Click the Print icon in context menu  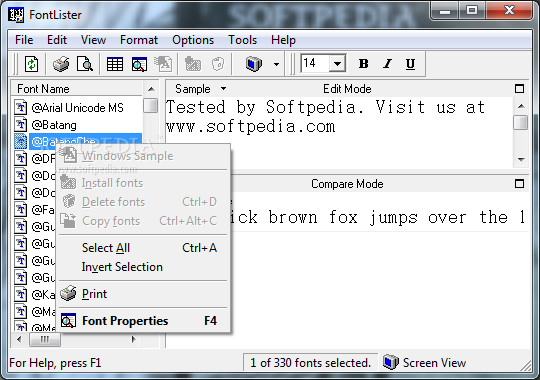(68, 294)
